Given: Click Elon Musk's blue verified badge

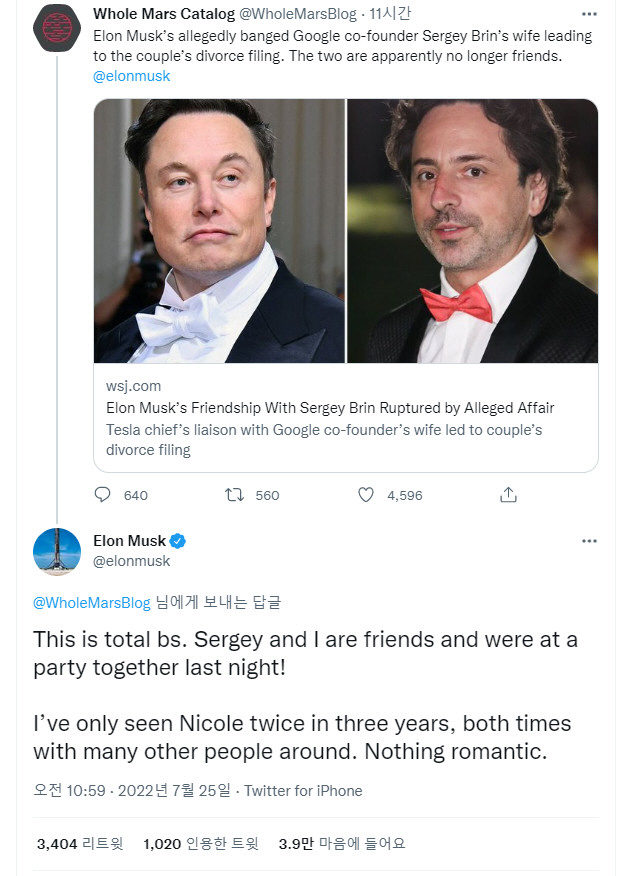Looking at the screenshot, I should pyautogui.click(x=178, y=541).
